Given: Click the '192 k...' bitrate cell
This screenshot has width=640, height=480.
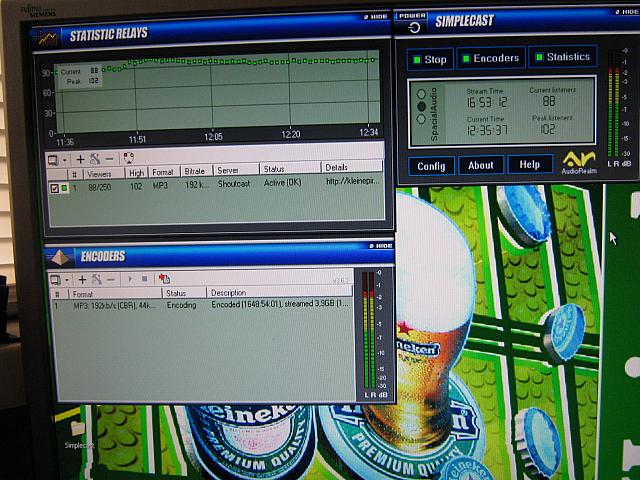Looking at the screenshot, I should point(196,185).
